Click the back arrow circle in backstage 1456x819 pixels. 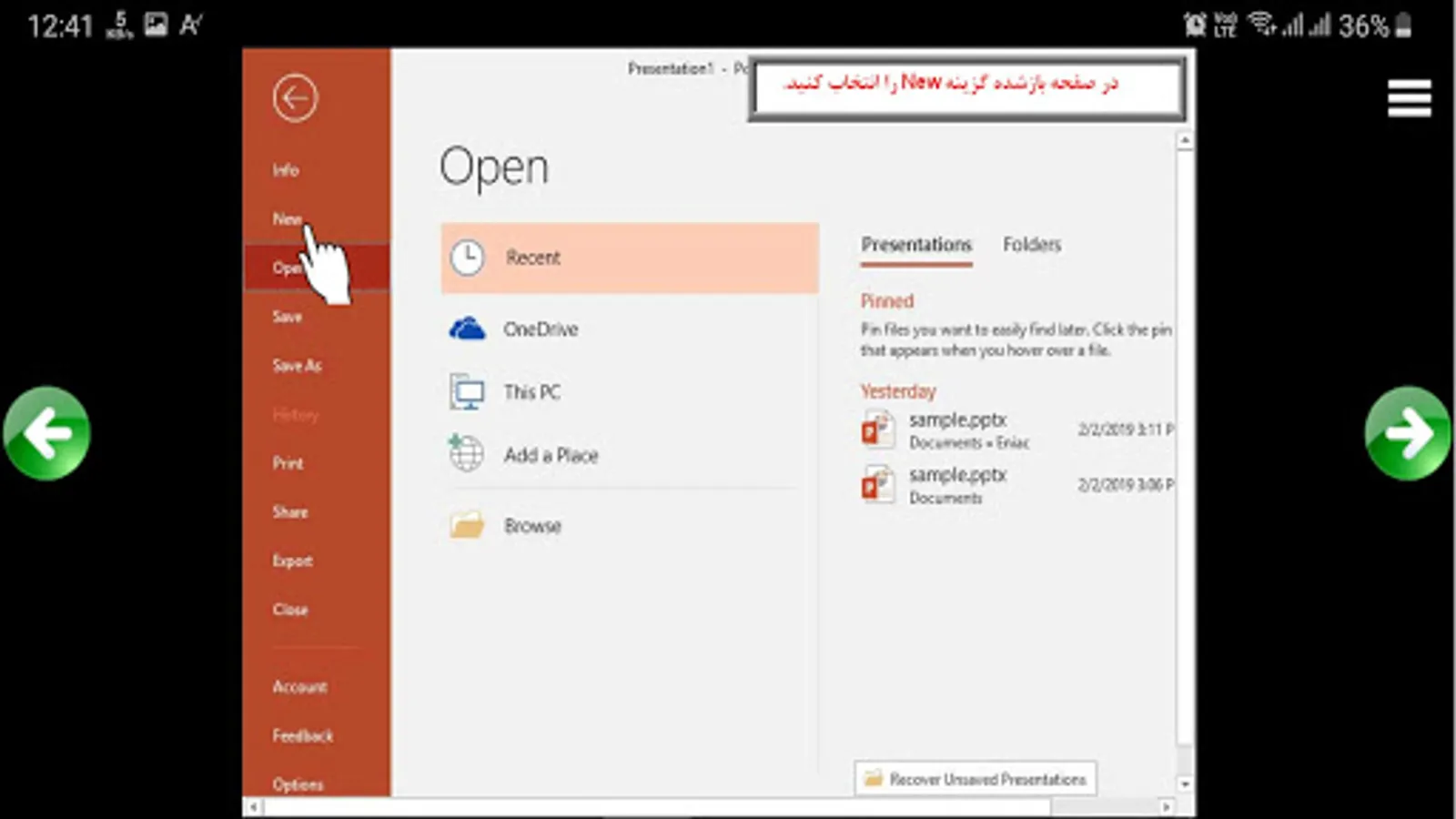[295, 98]
